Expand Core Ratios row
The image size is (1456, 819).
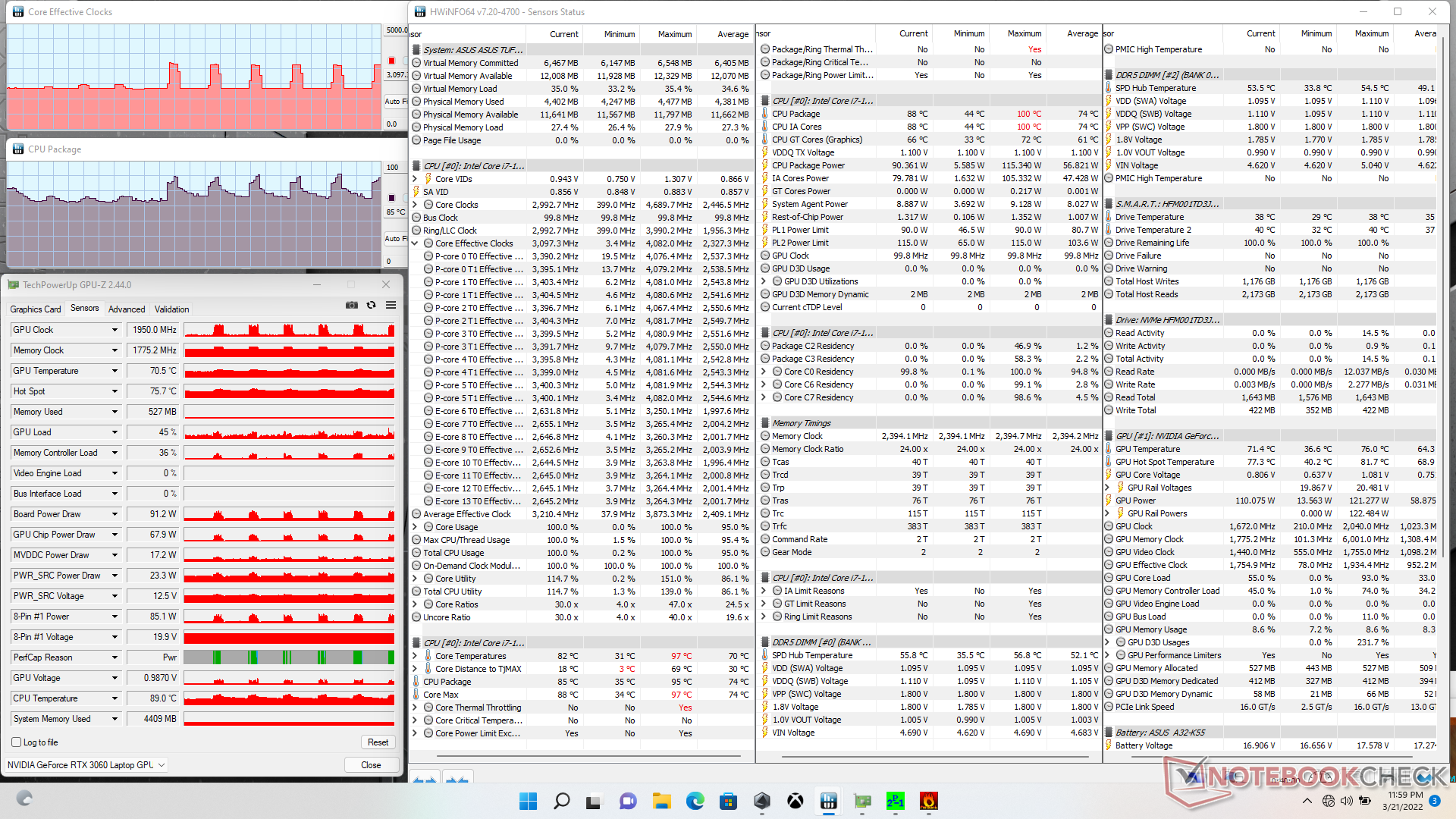click(x=415, y=604)
